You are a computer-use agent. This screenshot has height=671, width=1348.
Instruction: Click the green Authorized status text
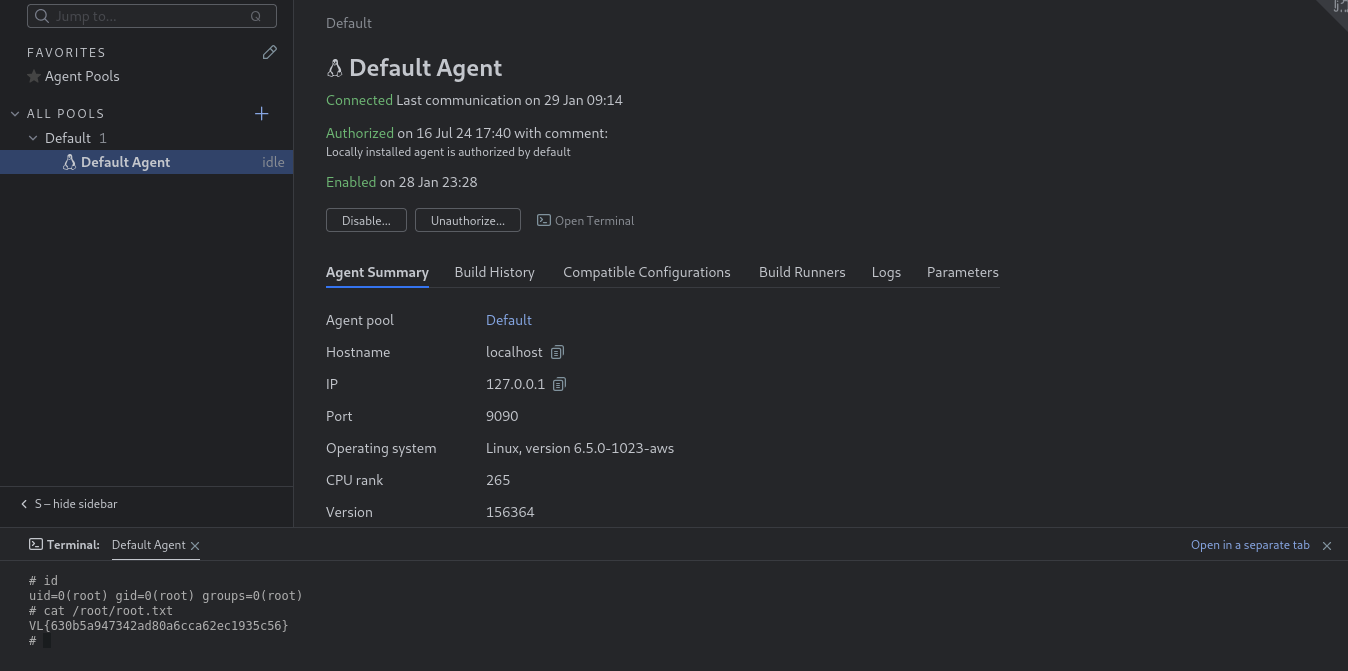tap(360, 133)
